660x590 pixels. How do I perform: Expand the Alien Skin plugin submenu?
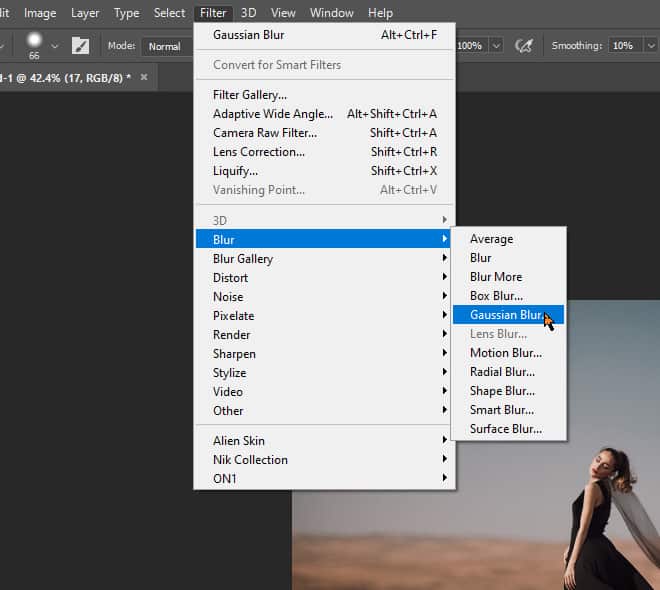(x=325, y=441)
